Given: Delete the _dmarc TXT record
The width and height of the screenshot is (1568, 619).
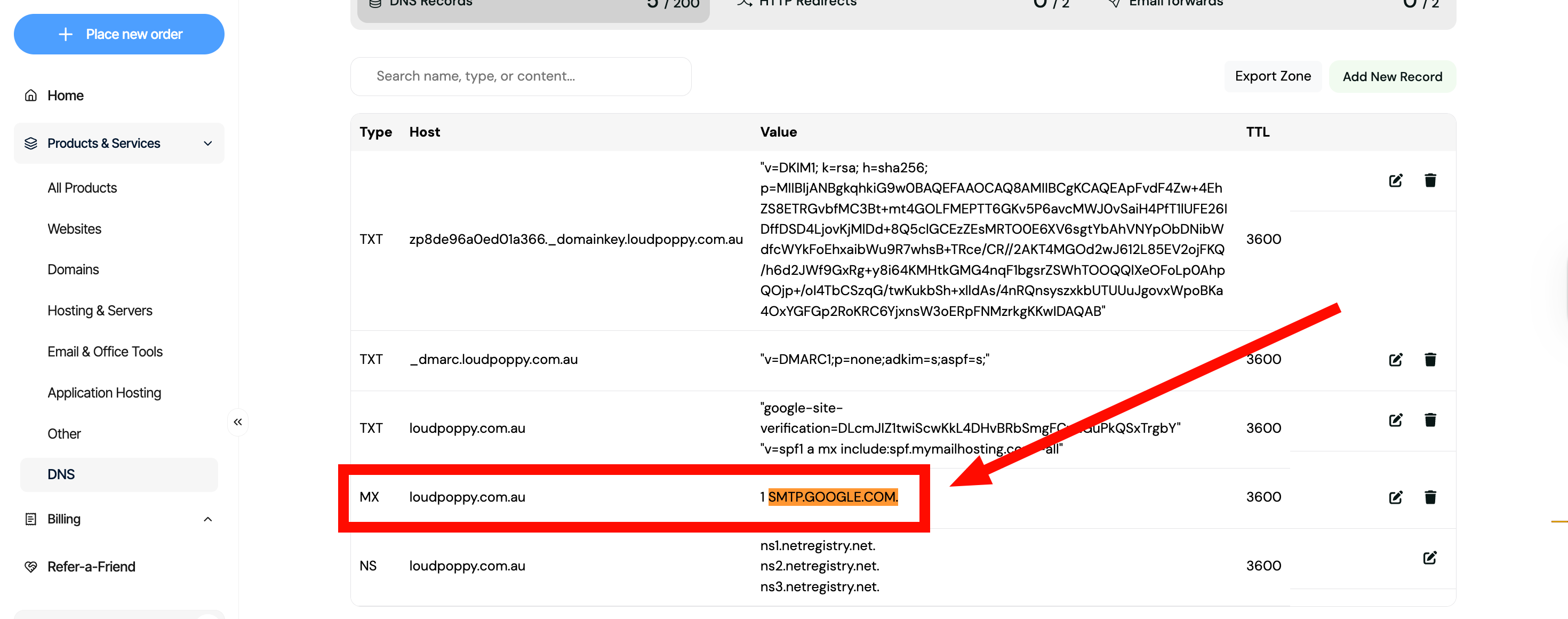Looking at the screenshot, I should click(1430, 360).
